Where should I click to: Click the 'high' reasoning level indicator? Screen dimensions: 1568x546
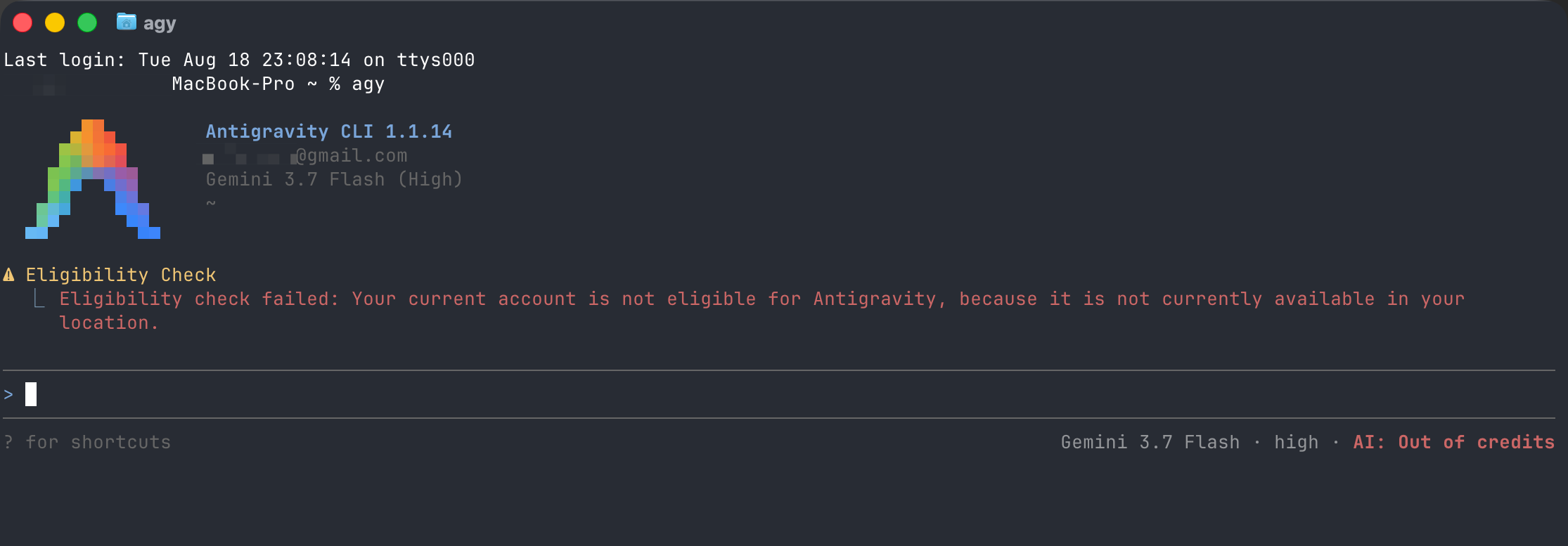1297,442
